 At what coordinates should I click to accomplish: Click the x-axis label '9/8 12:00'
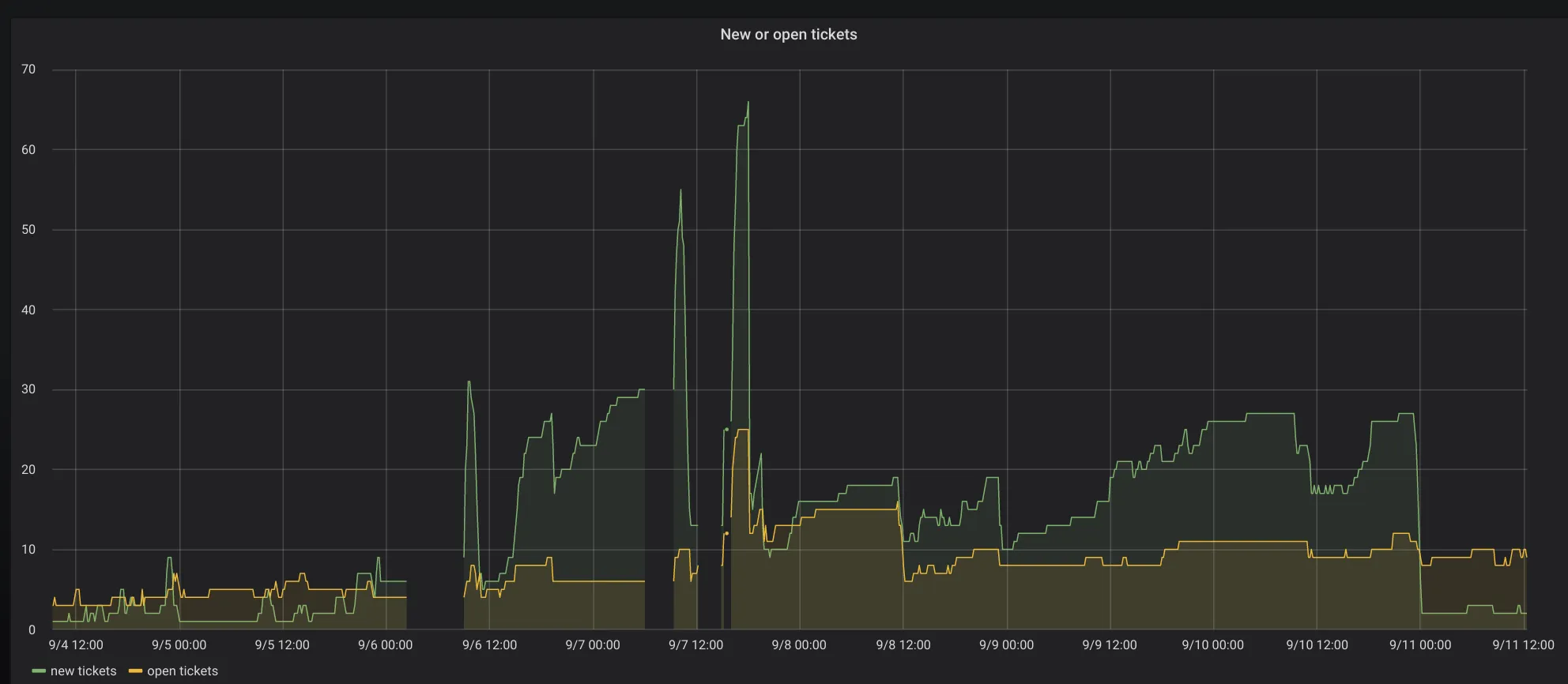pos(903,645)
